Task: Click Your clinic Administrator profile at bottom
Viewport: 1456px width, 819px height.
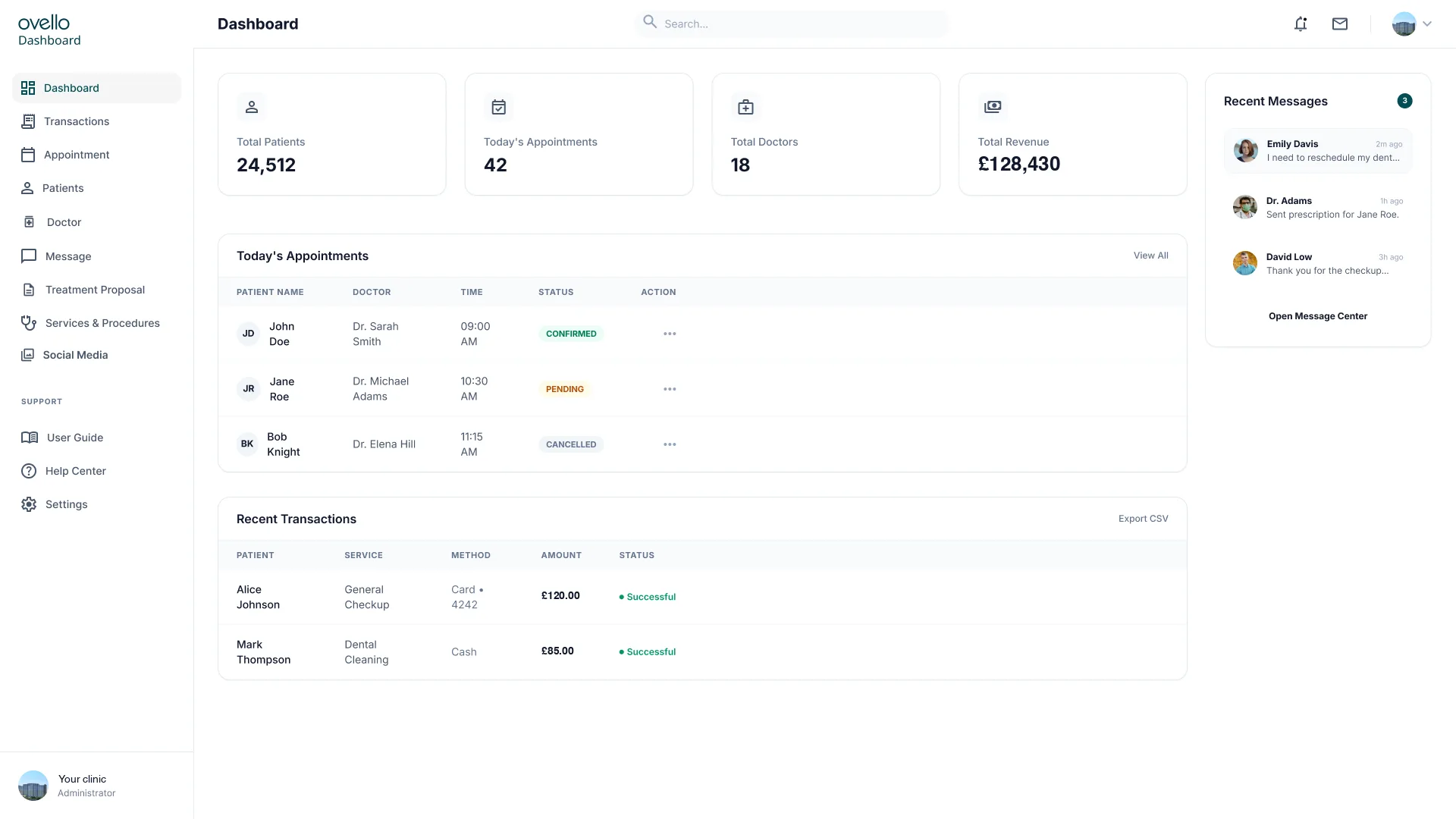Action: click(67, 786)
